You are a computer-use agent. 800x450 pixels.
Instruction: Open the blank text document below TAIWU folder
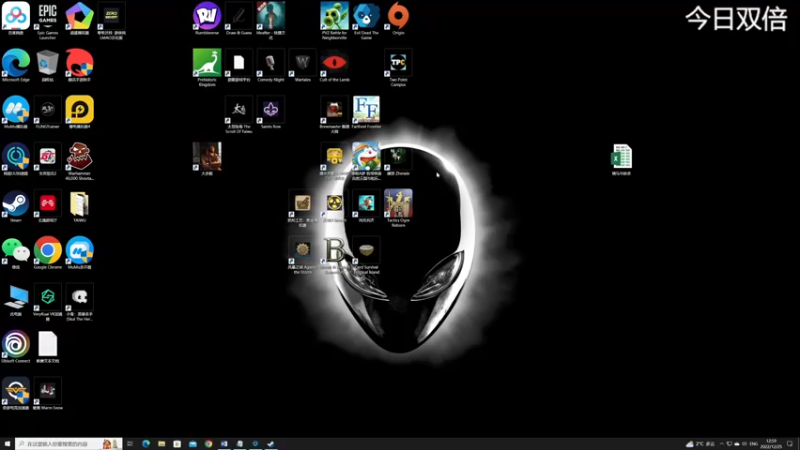pos(47,347)
